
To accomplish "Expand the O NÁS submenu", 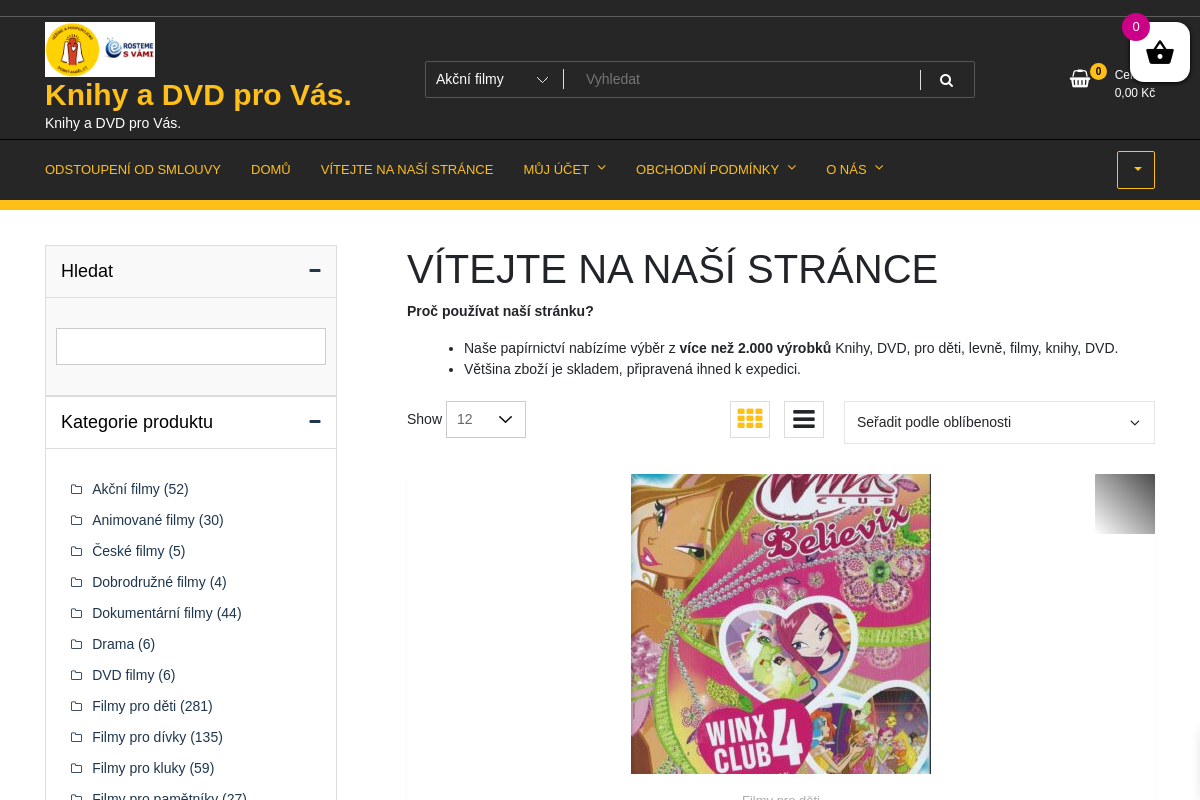I will pyautogui.click(x=879, y=168).
